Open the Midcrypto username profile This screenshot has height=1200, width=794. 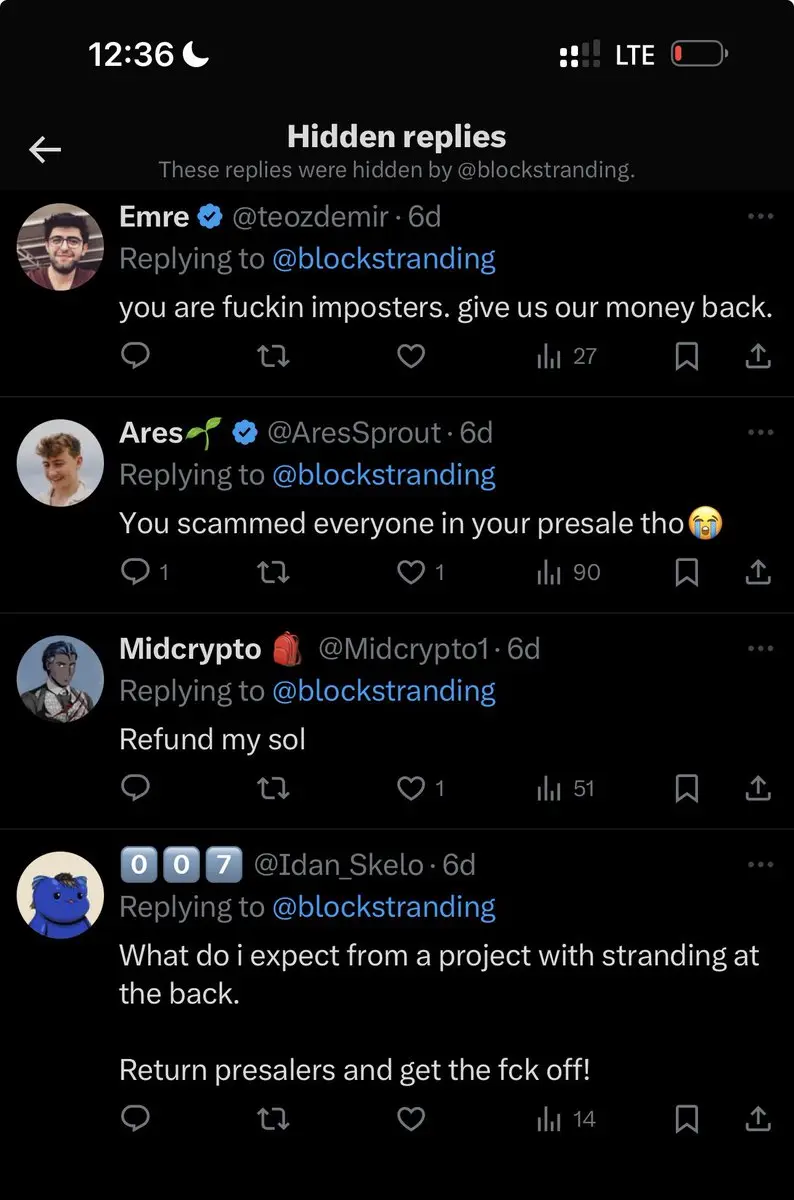(190, 649)
